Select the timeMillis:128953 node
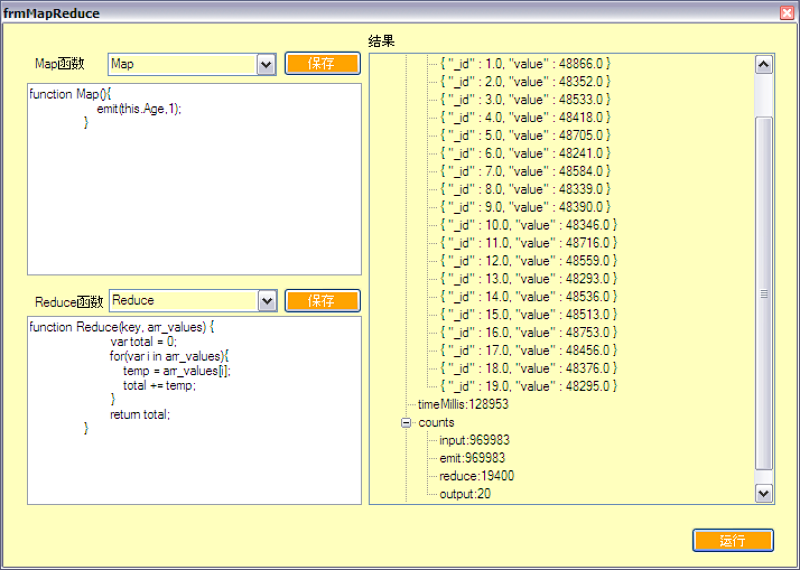 click(463, 404)
